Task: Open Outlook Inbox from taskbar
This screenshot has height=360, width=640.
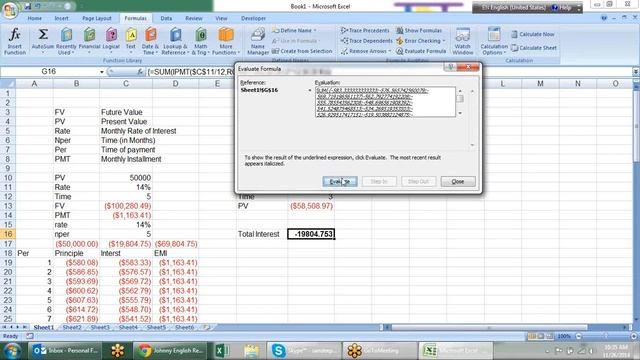Action: tap(65, 351)
